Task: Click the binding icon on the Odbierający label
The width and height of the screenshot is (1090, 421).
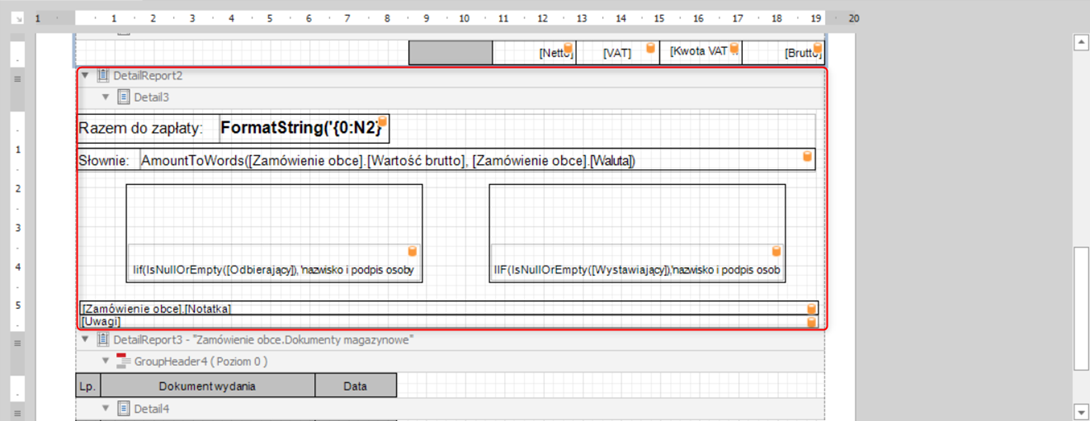Action: 412,251
